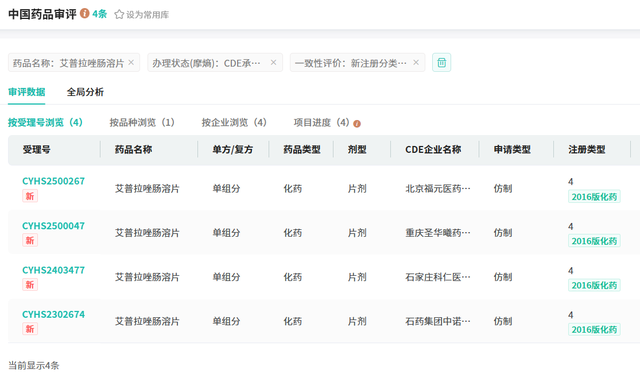640x381 pixels.
Task: Open application record CYHS2500267
Action: pyautogui.click(x=53, y=181)
